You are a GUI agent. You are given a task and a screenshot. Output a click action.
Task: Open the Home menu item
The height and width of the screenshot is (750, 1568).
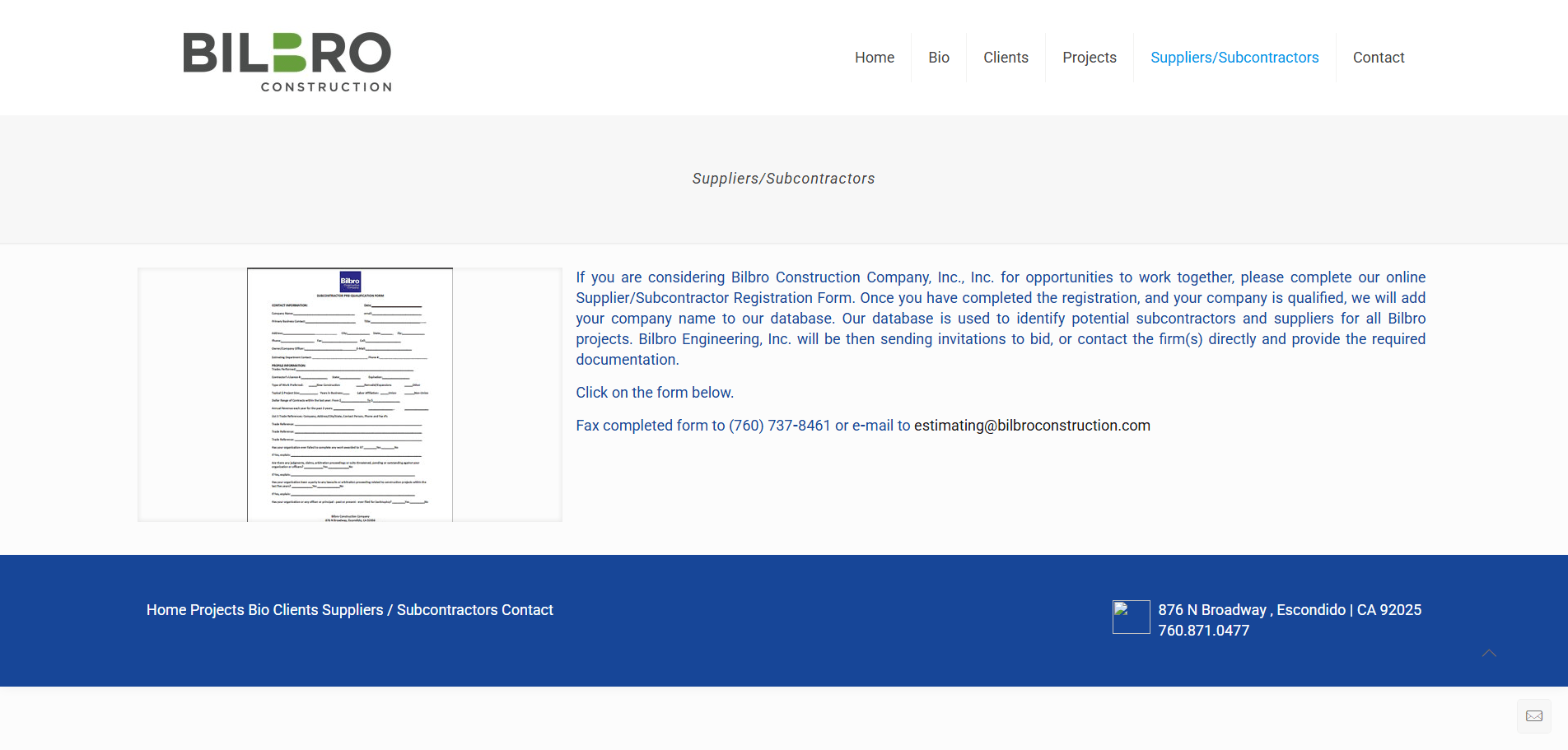[x=874, y=58]
